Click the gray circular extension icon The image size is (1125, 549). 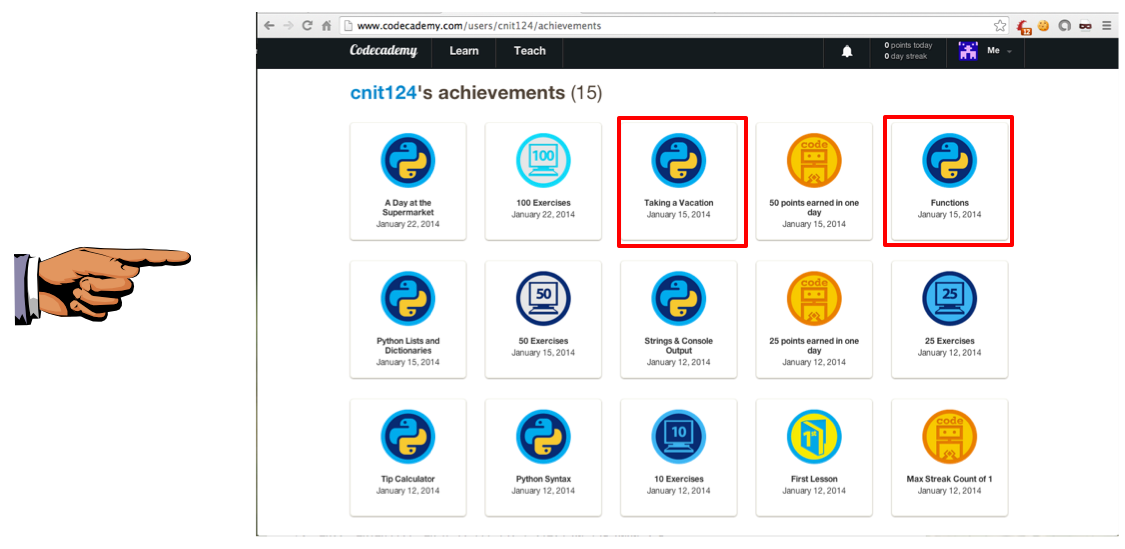coord(1065,26)
